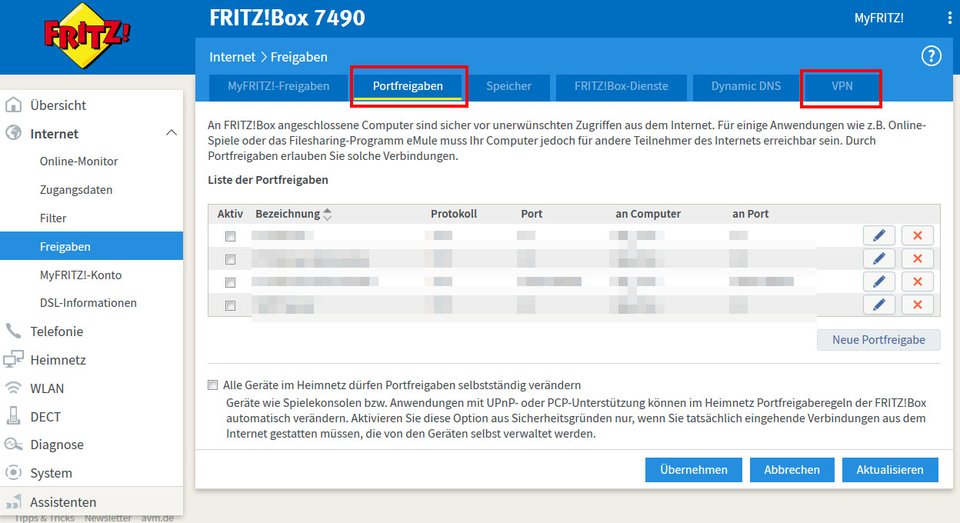Collapse the Internet menu section

170,133
